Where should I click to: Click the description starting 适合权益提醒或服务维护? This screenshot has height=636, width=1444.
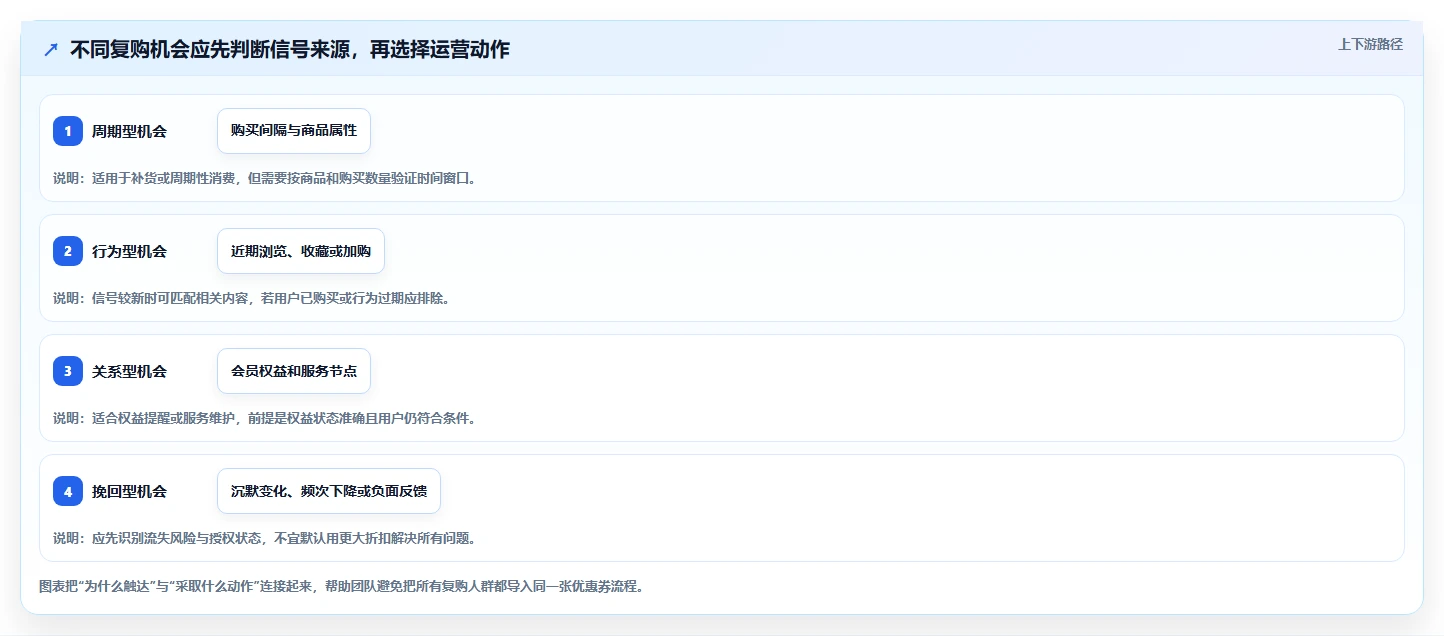click(x=265, y=418)
